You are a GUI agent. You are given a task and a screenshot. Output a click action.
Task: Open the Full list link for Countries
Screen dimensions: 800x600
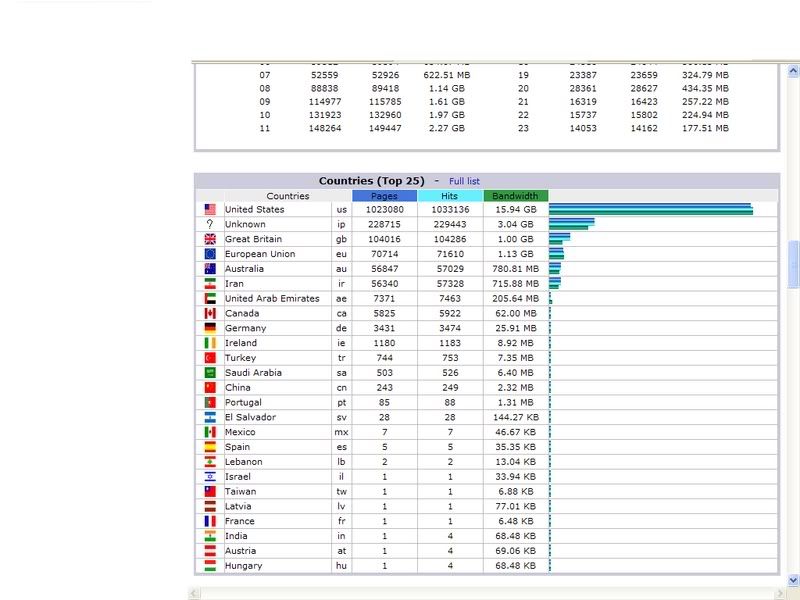(x=464, y=181)
